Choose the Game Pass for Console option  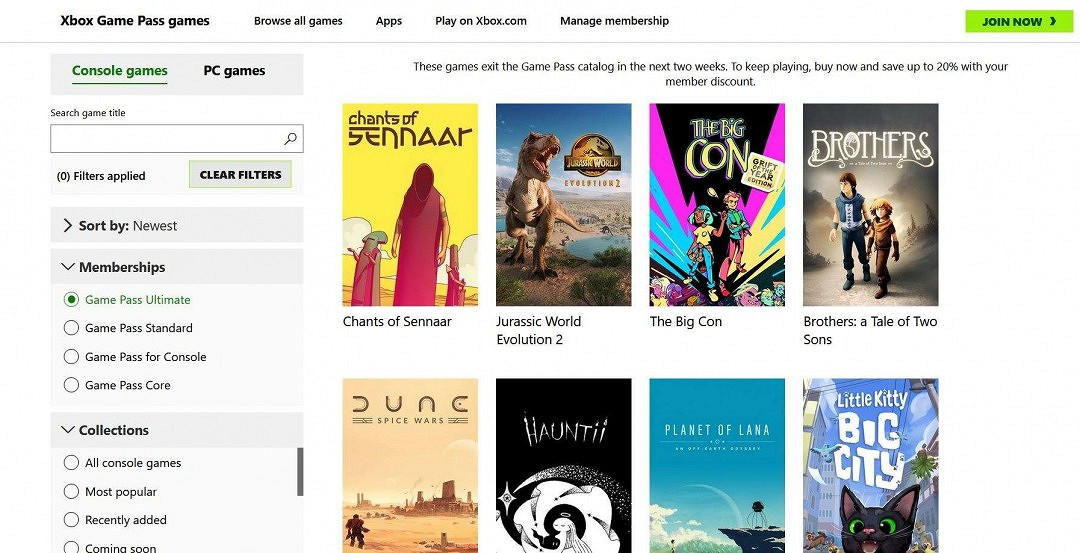(x=71, y=357)
